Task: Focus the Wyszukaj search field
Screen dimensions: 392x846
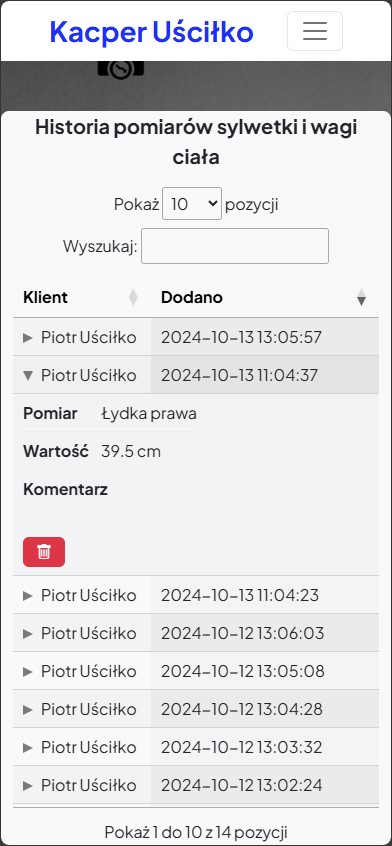Action: (x=235, y=246)
